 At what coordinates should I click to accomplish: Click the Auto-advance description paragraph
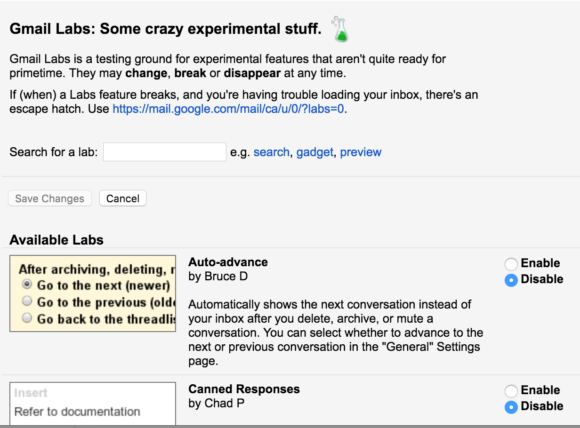335,333
